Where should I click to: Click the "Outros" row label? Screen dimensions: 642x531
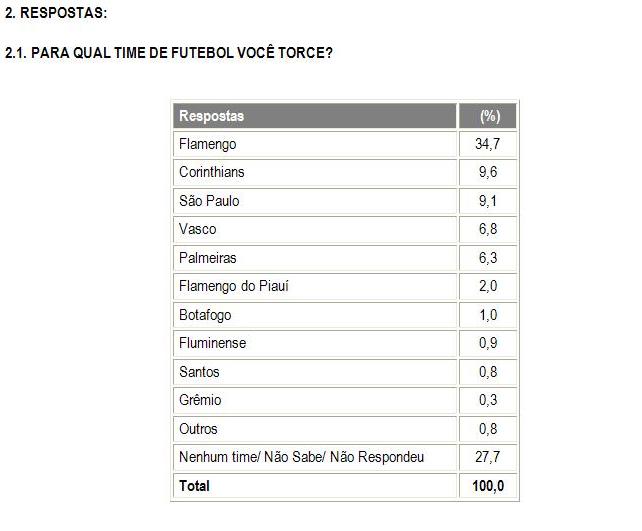199,429
